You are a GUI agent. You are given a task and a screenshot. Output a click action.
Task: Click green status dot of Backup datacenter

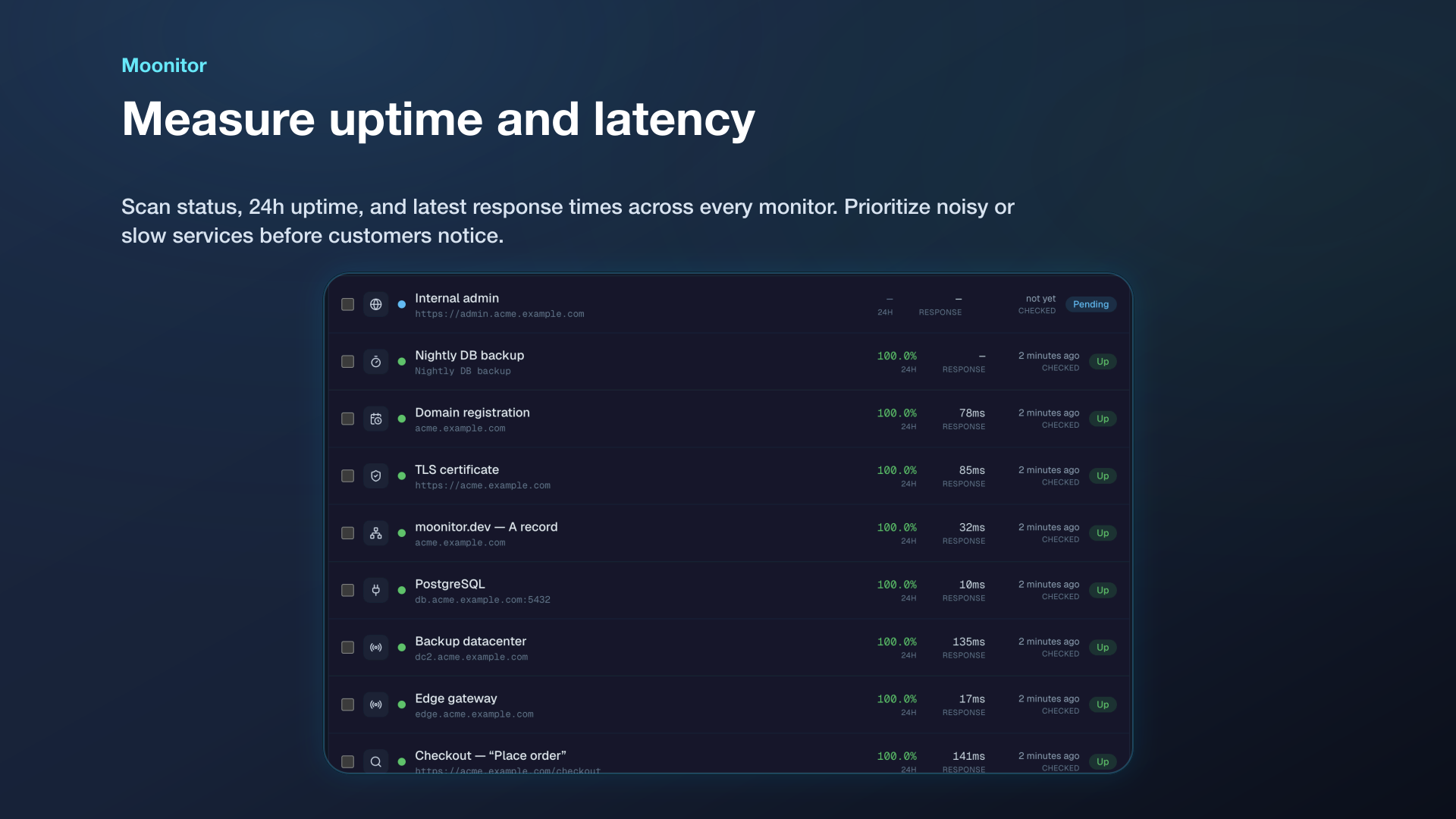coord(402,648)
